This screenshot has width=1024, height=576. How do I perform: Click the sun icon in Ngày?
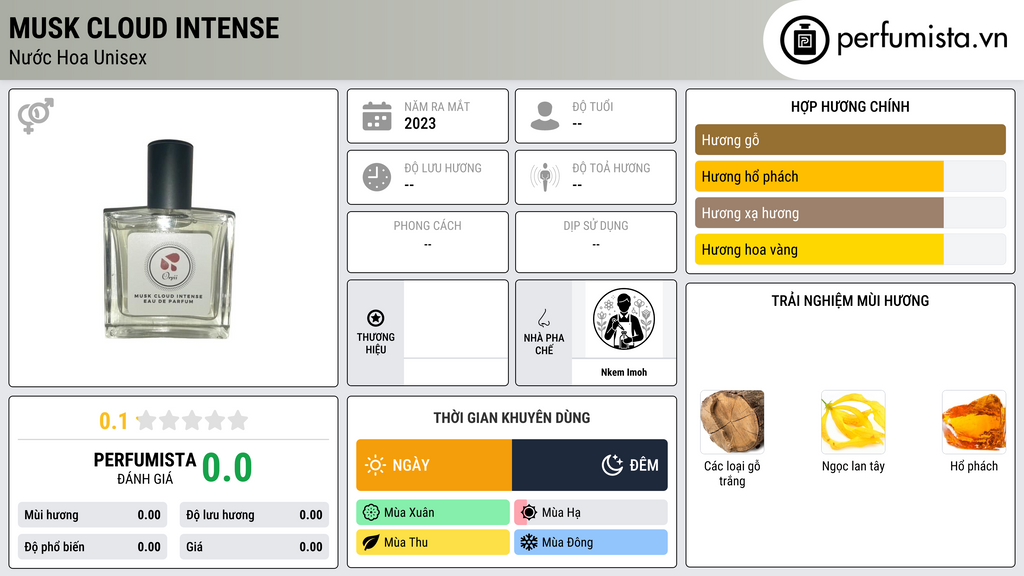point(376,465)
